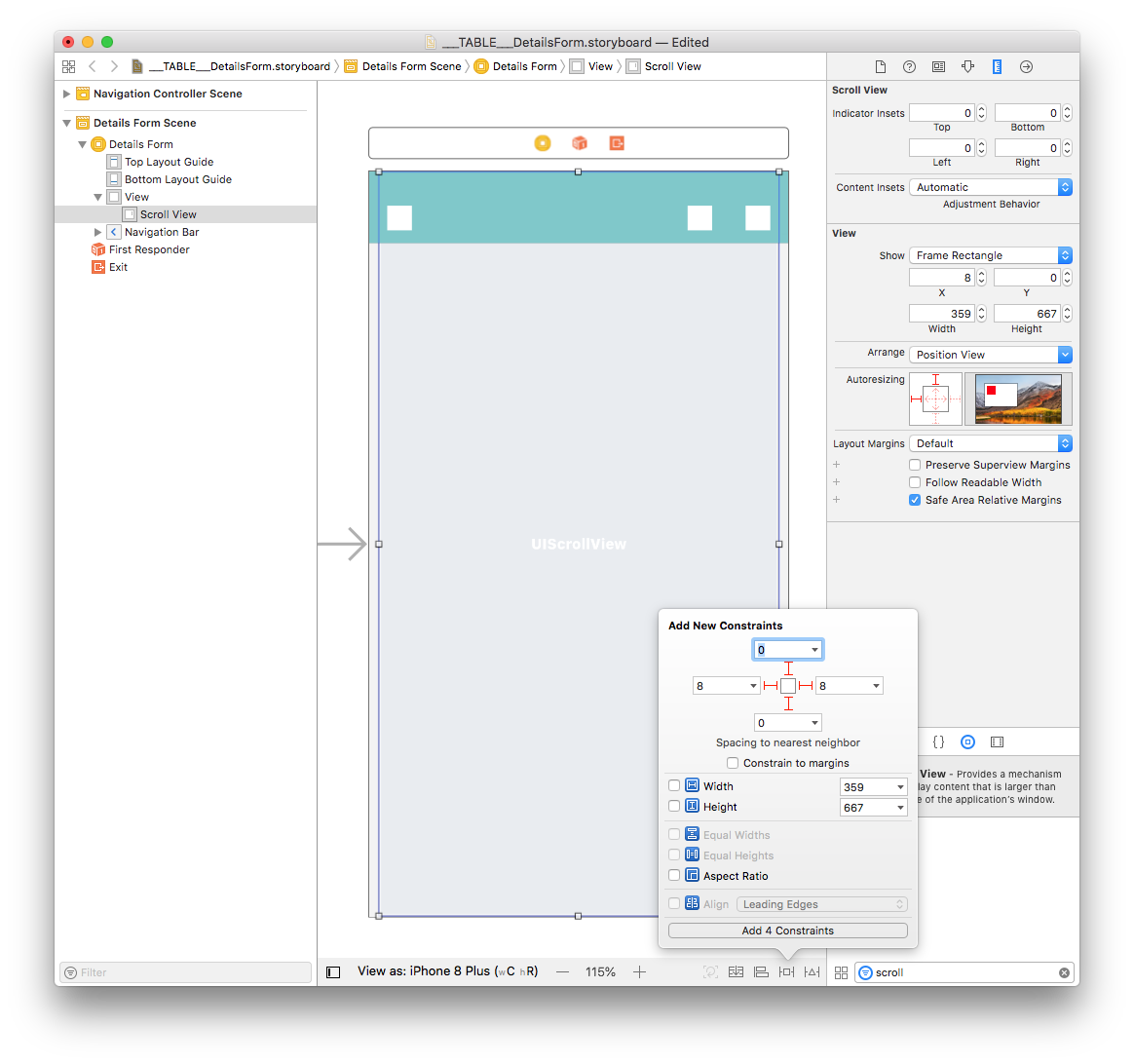Select Top Layout Guide in the outline
The image size is (1134, 1064).
170,162
